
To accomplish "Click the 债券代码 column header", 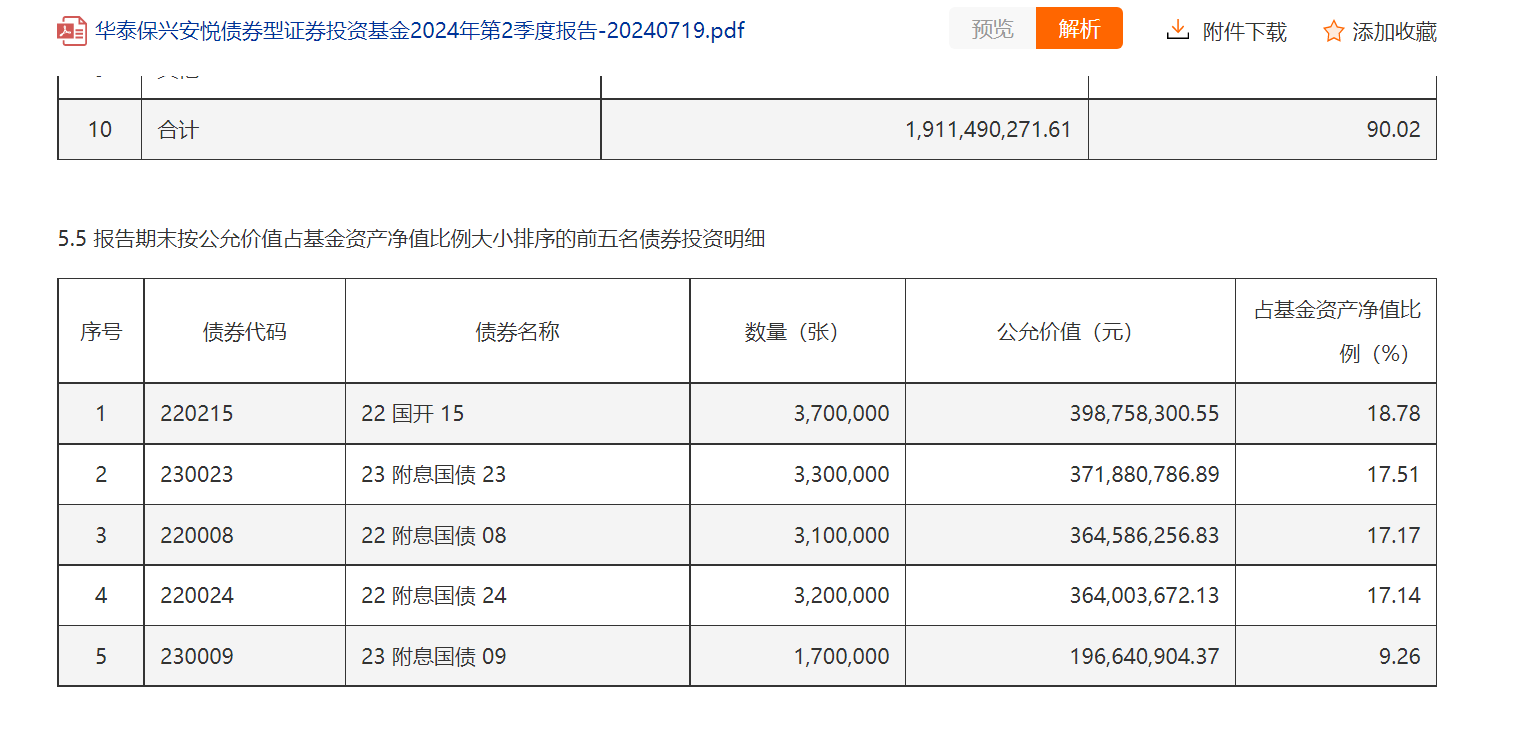I will click(244, 332).
